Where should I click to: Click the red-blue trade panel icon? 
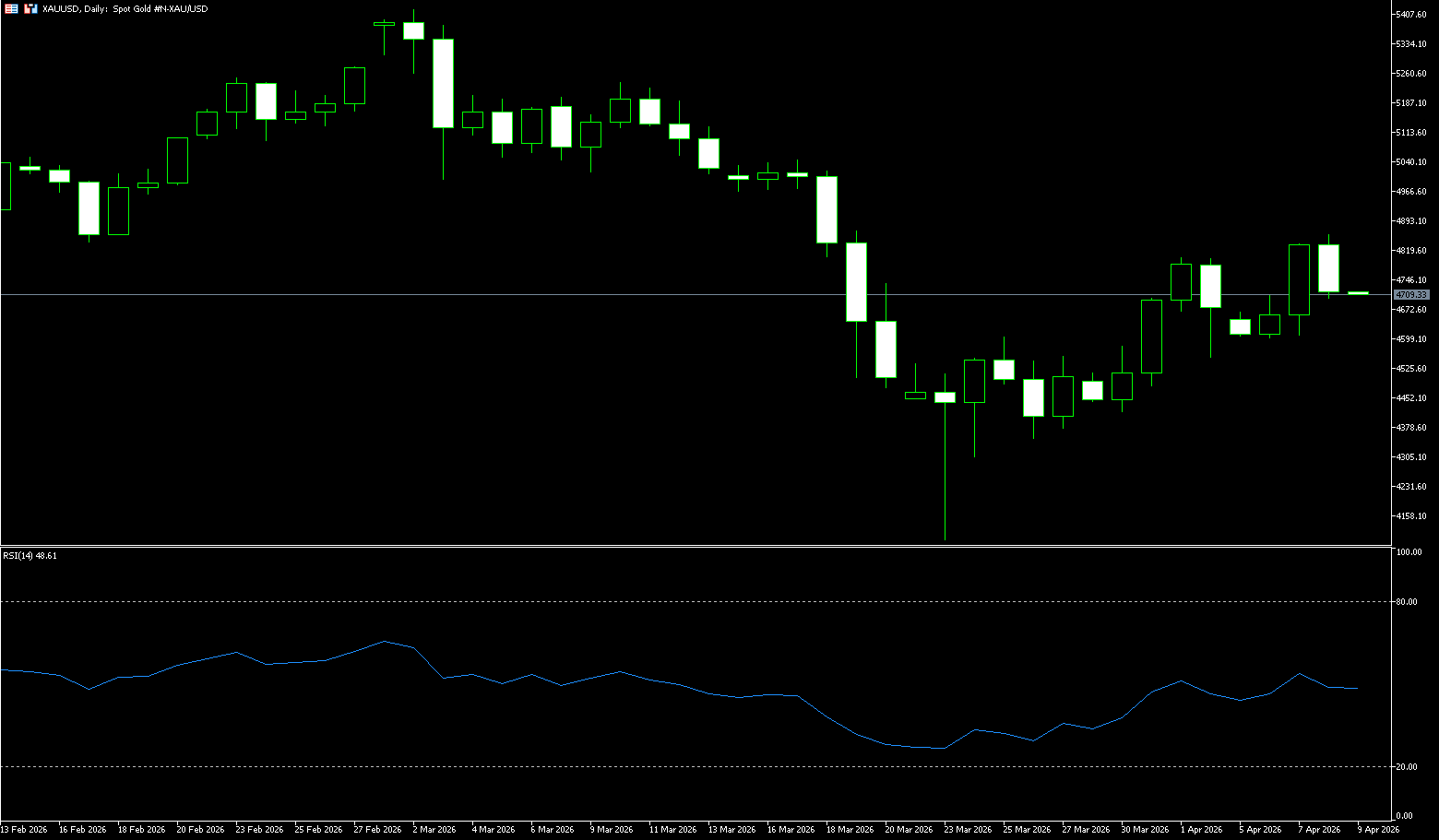30,8
